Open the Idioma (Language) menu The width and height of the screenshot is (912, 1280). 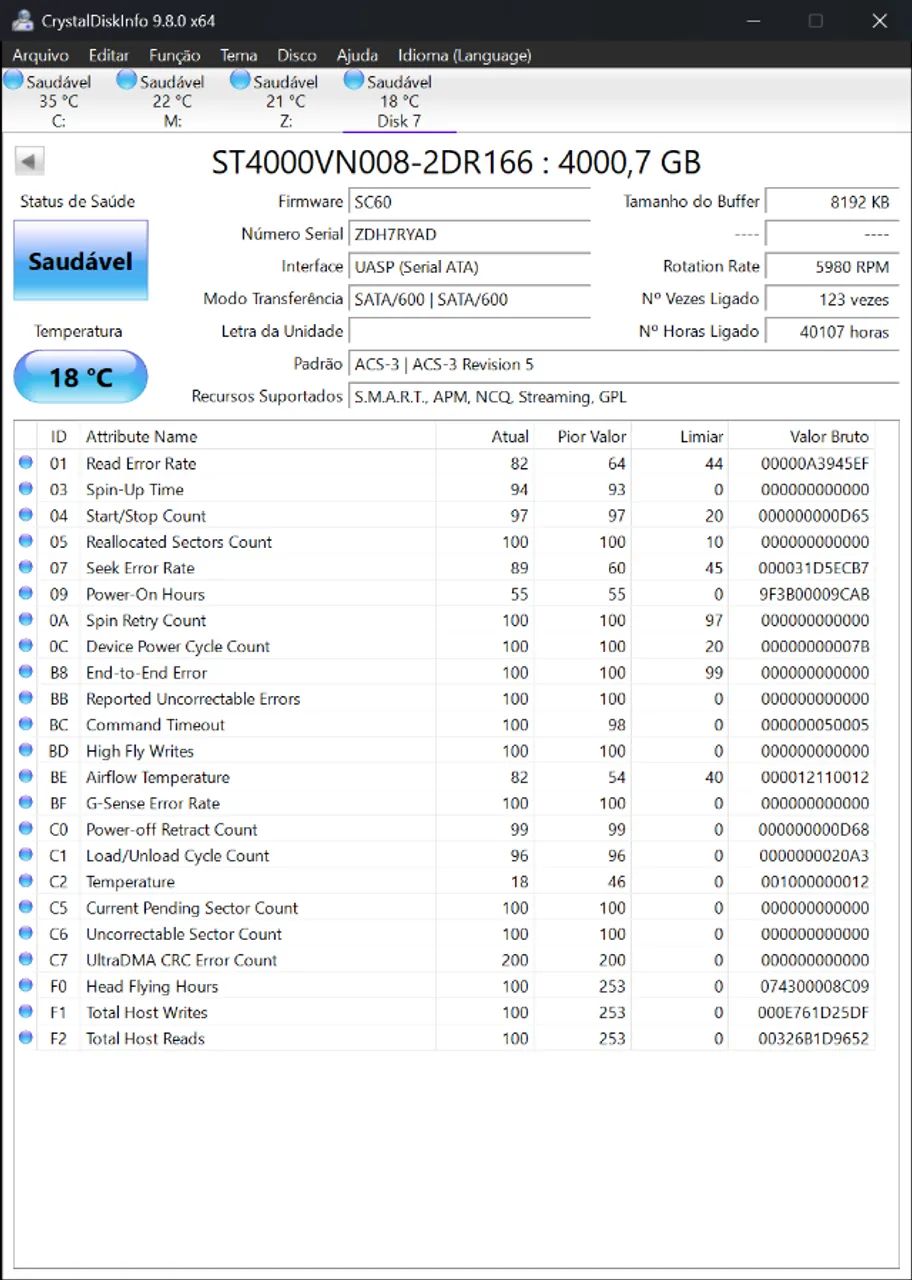coord(464,55)
